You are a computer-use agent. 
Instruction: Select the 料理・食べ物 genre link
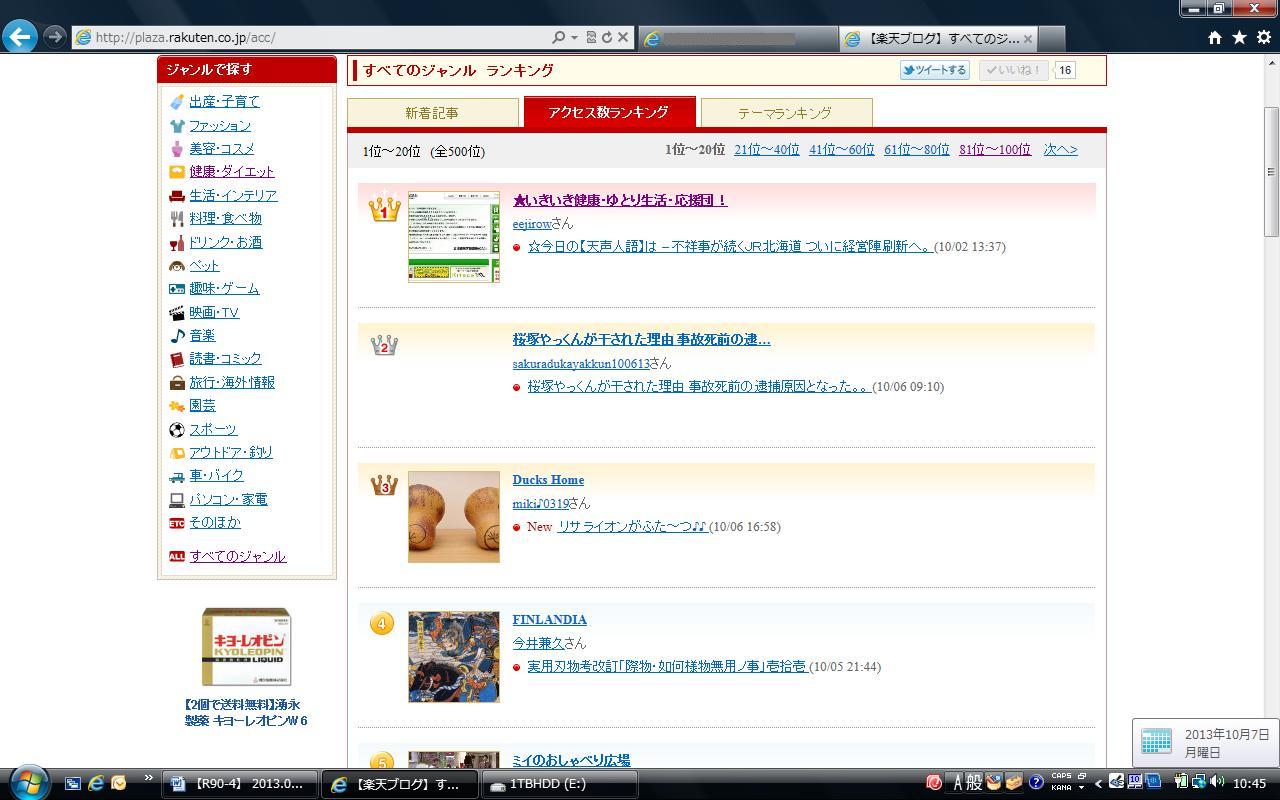tap(225, 218)
